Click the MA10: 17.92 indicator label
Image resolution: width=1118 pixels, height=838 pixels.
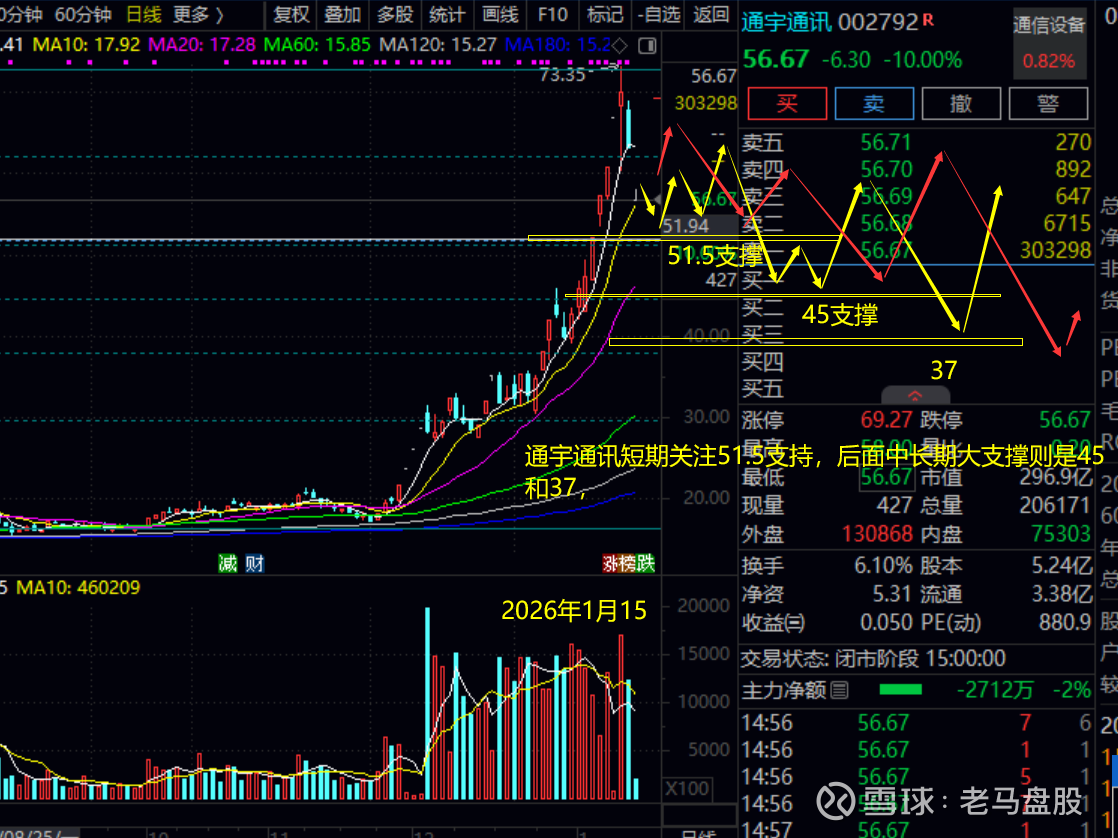(86, 45)
